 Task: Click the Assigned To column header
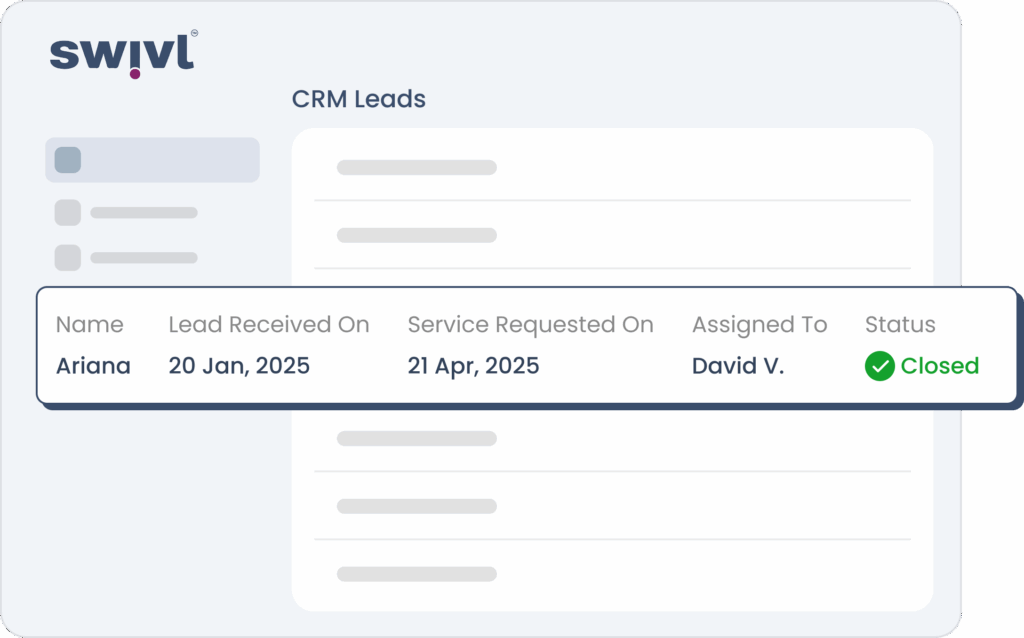click(760, 325)
